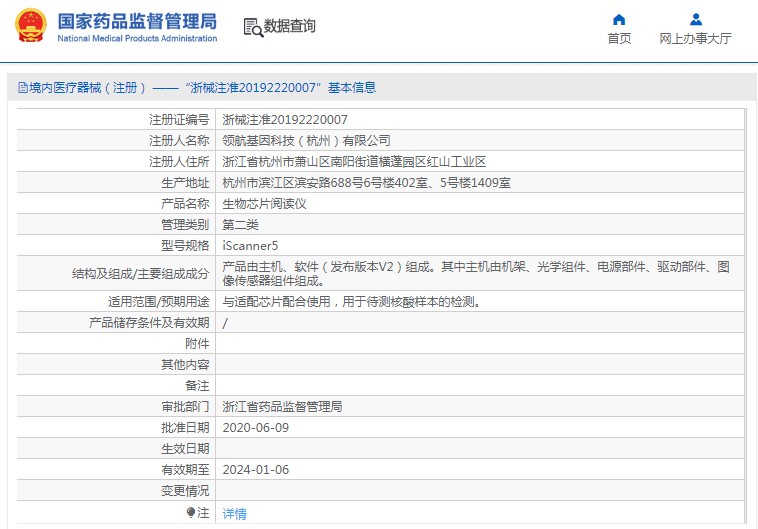Click 国家药品监督管理局 site title
Image resolution: width=758 pixels, height=529 pixels.
137,21
